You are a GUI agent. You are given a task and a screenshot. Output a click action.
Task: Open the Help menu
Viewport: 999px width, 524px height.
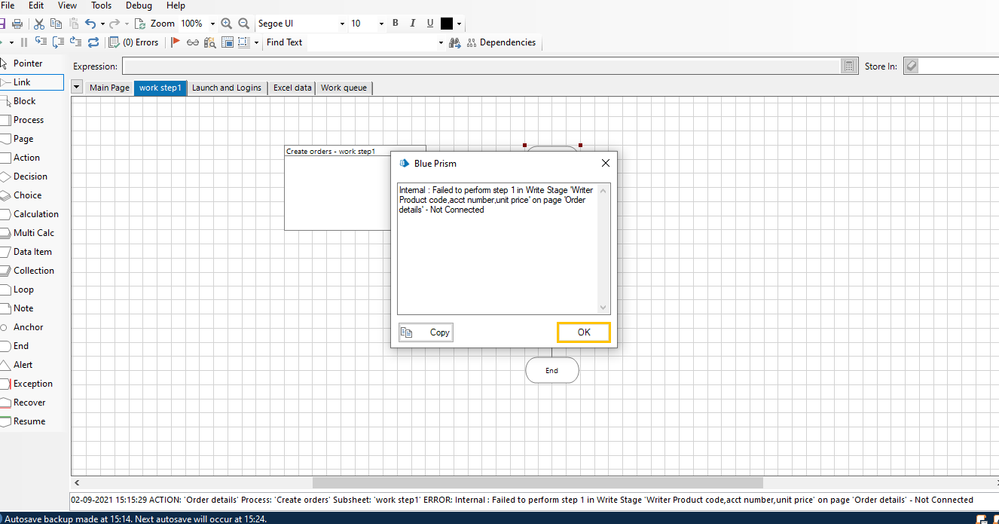(176, 6)
